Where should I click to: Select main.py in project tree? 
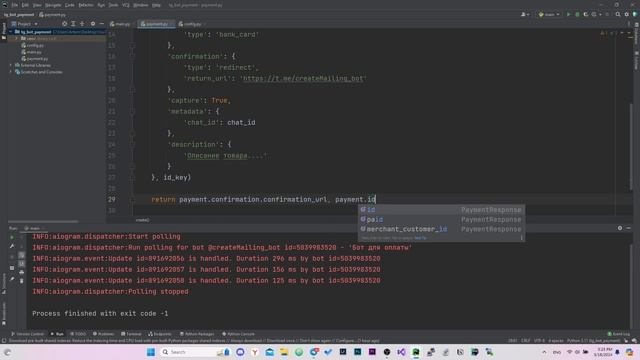[x=31, y=52]
